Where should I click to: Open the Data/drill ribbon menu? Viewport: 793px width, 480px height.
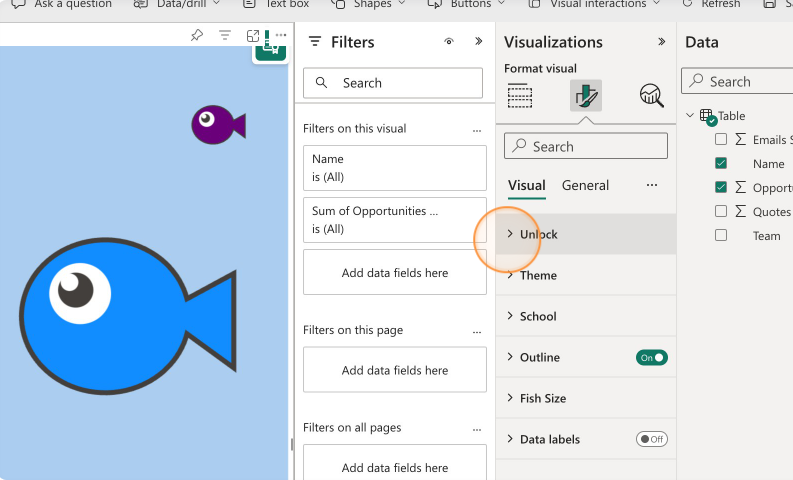[177, 4]
